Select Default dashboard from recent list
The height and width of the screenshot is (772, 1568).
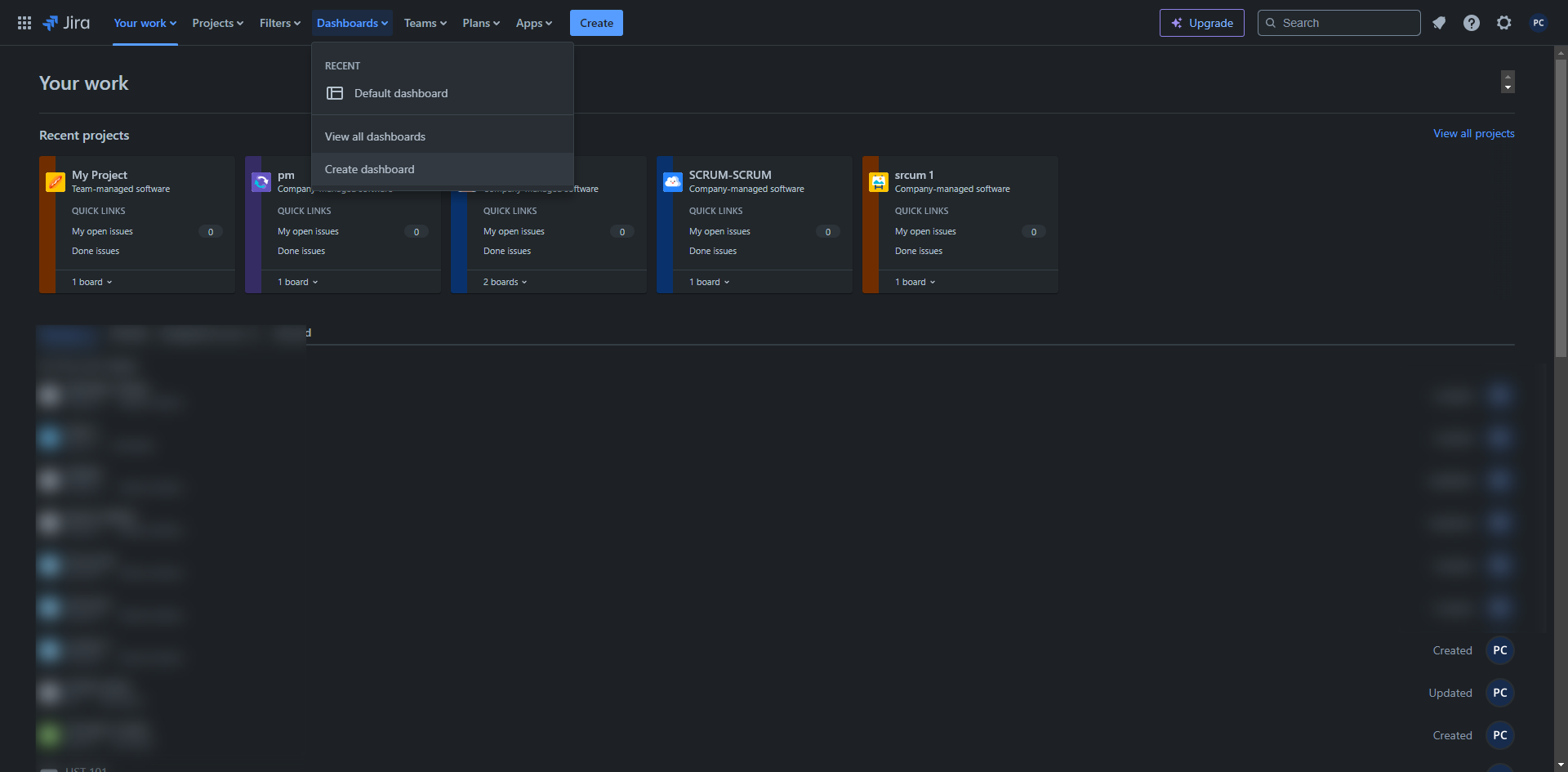(443, 93)
